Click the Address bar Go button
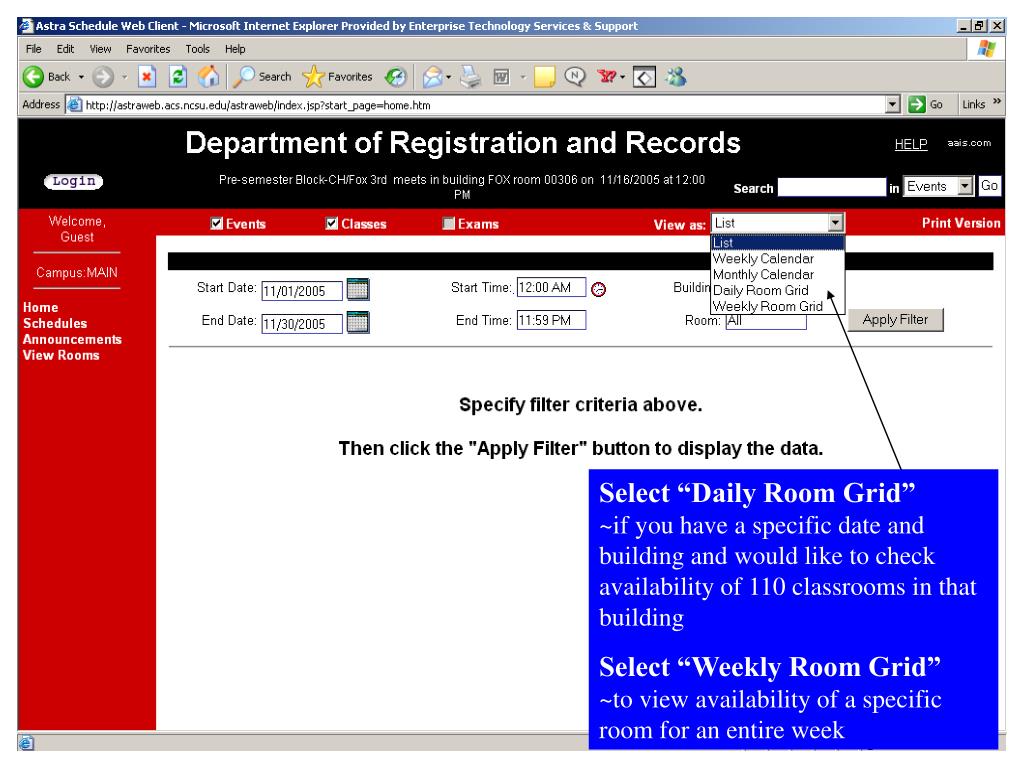 (926, 104)
